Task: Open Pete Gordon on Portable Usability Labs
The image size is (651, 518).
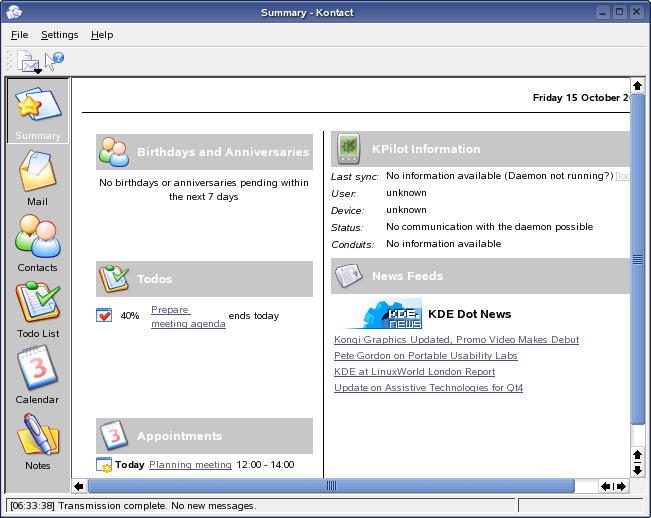Action: click(425, 356)
